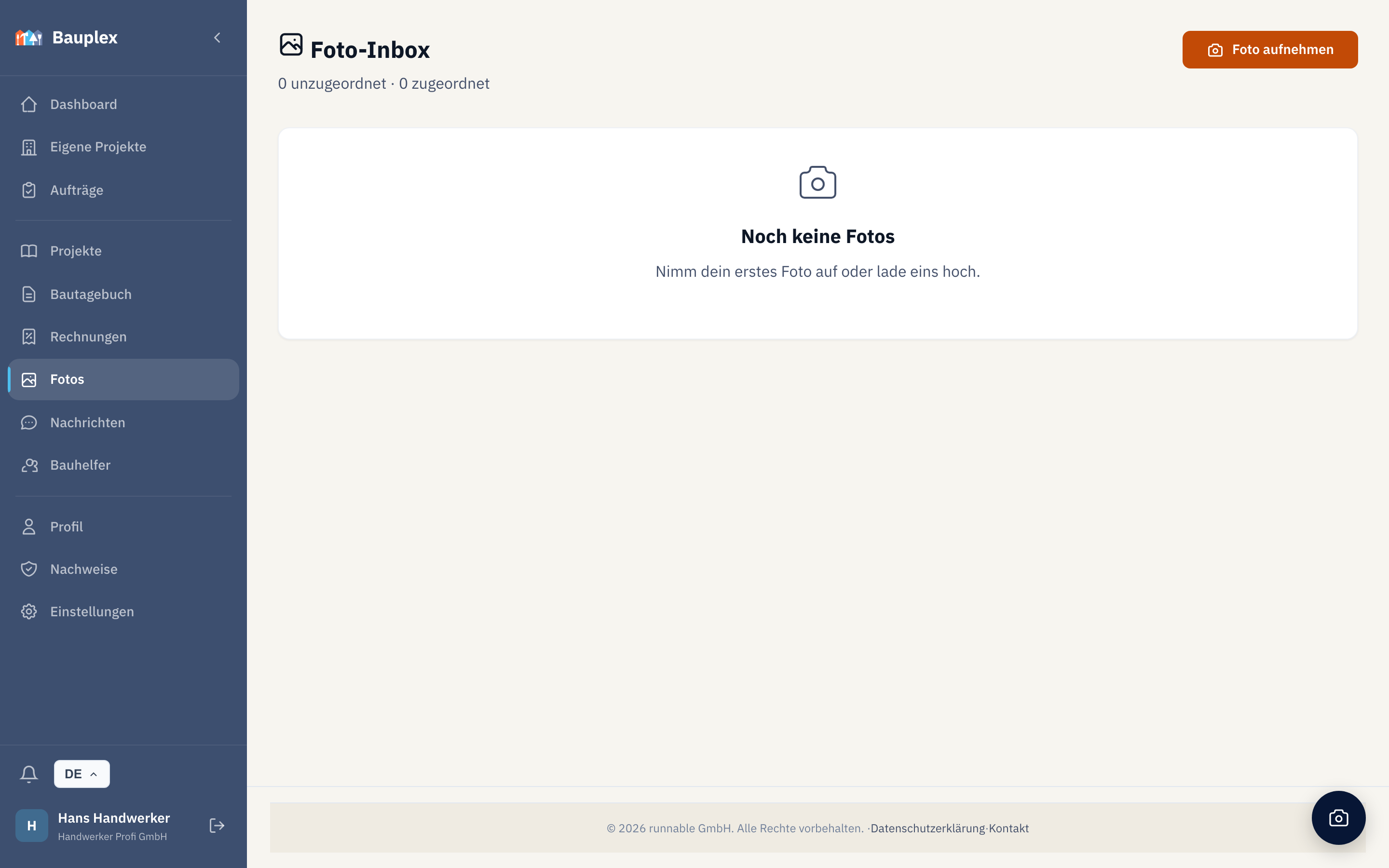
Task: Follow the Kontakt footer link
Action: pyautogui.click(x=1008, y=828)
